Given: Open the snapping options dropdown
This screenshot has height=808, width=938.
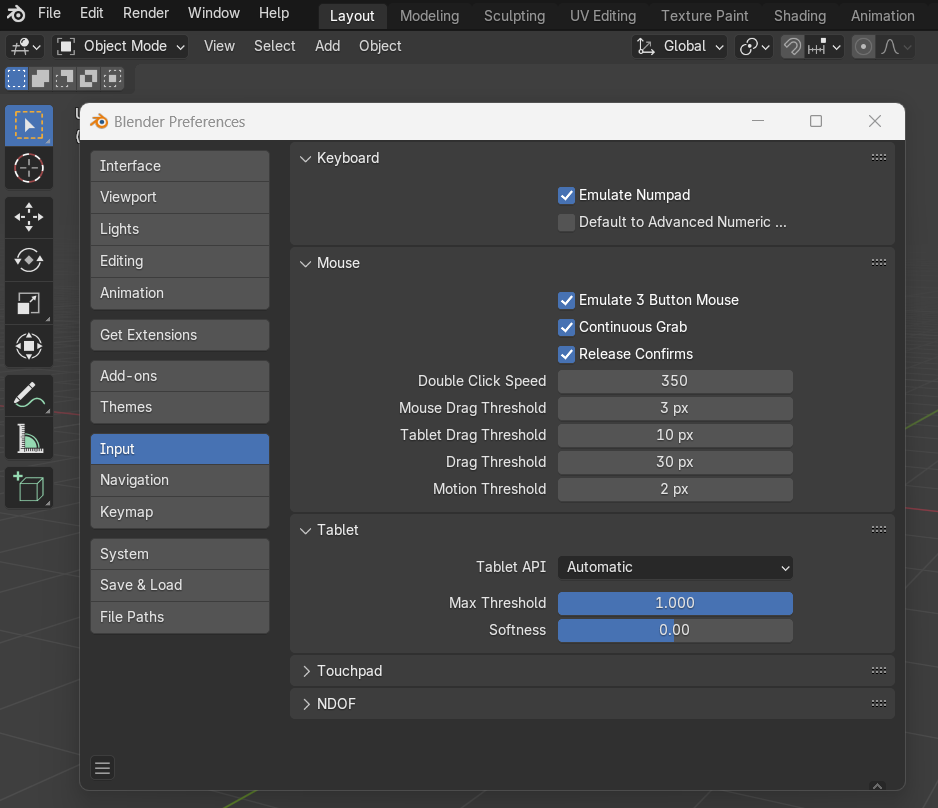Looking at the screenshot, I should pos(824,47).
